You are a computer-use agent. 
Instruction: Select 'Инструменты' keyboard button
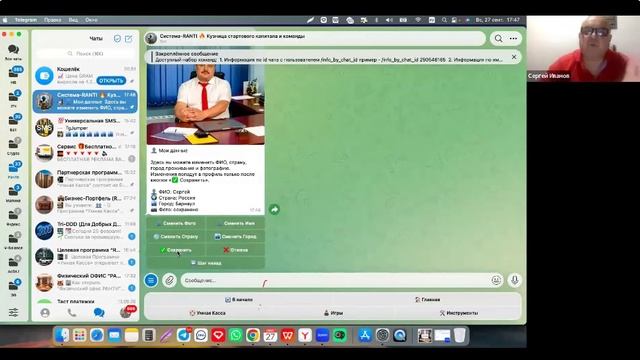tap(459, 313)
